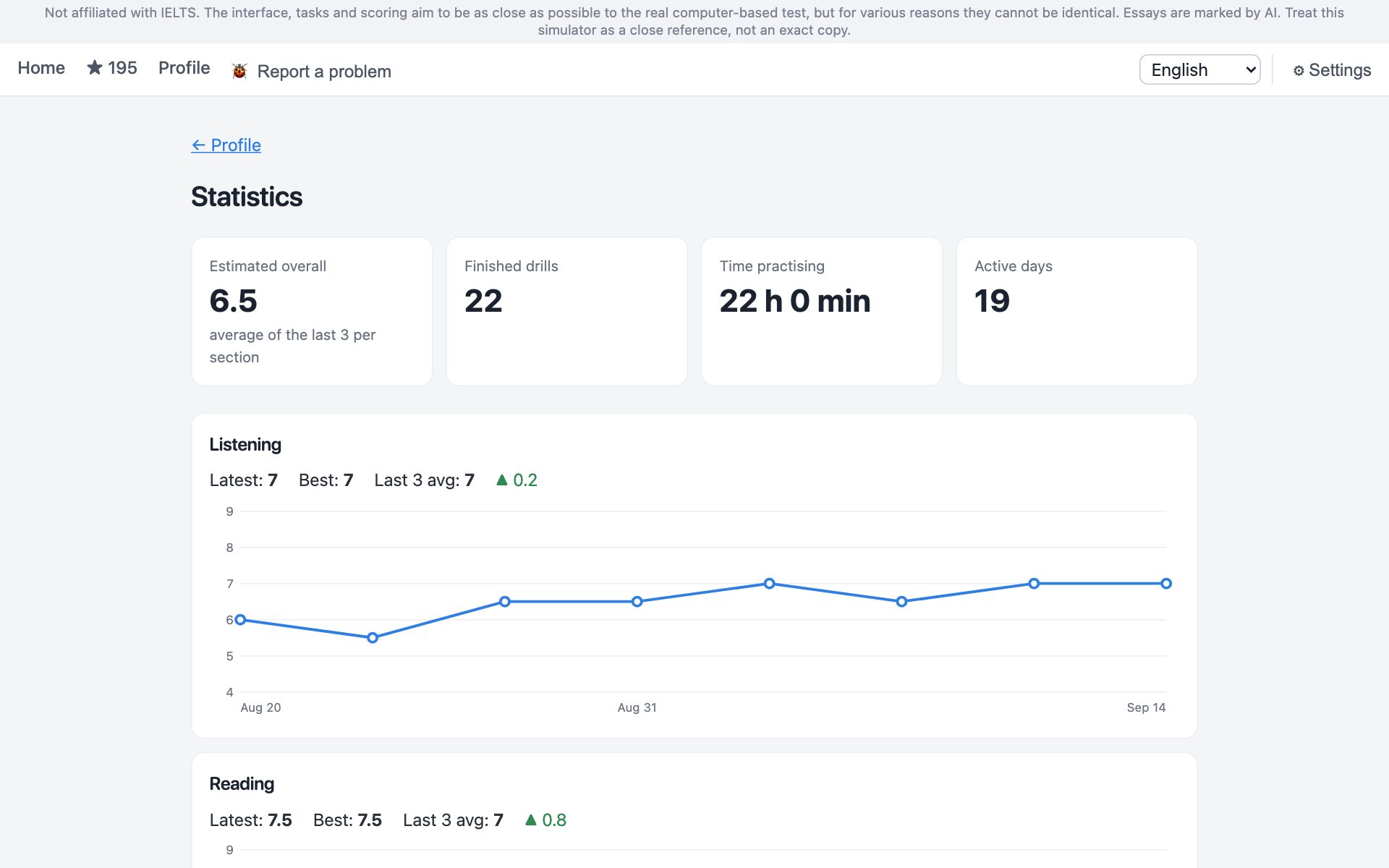Select the Aug 31 Listening data point
Viewport: 1389px width, 868px height.
click(x=637, y=602)
